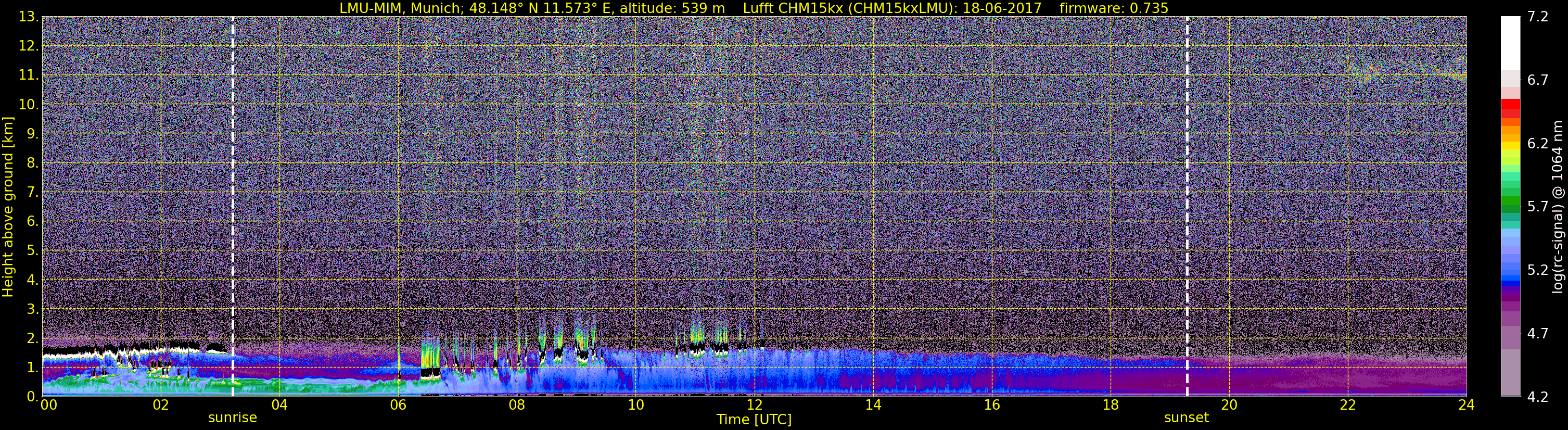Click the height axis tick '1.'
The width and height of the screenshot is (1568, 430).
tap(32, 367)
